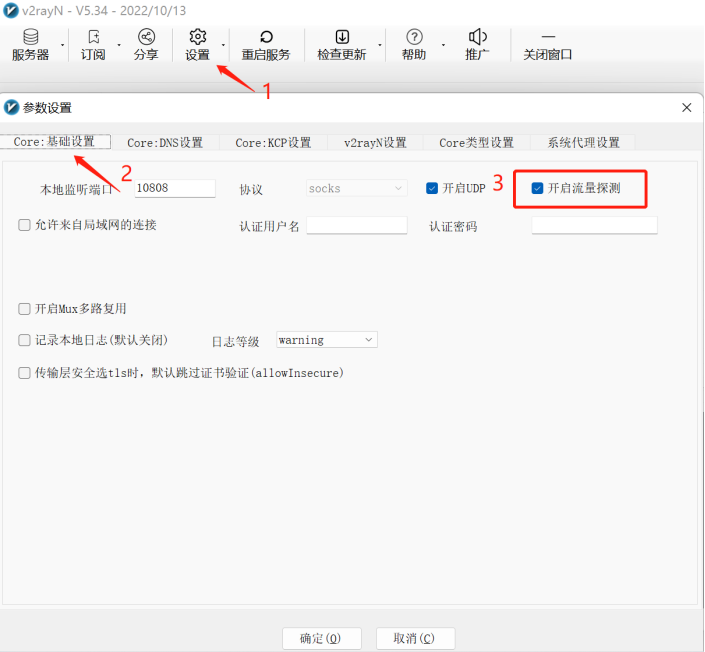Open the 服务器 servers toolbar icon
The image size is (705, 652).
pyautogui.click(x=31, y=45)
